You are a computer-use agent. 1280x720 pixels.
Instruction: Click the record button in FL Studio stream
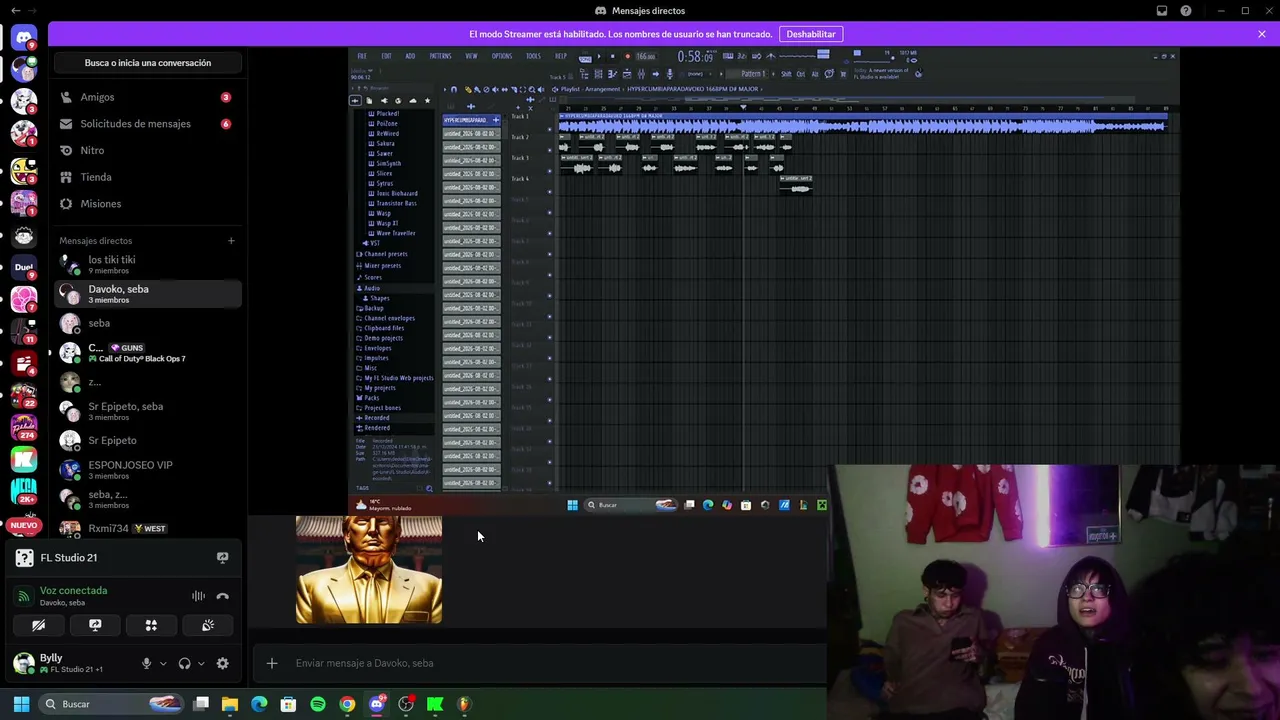[627, 56]
